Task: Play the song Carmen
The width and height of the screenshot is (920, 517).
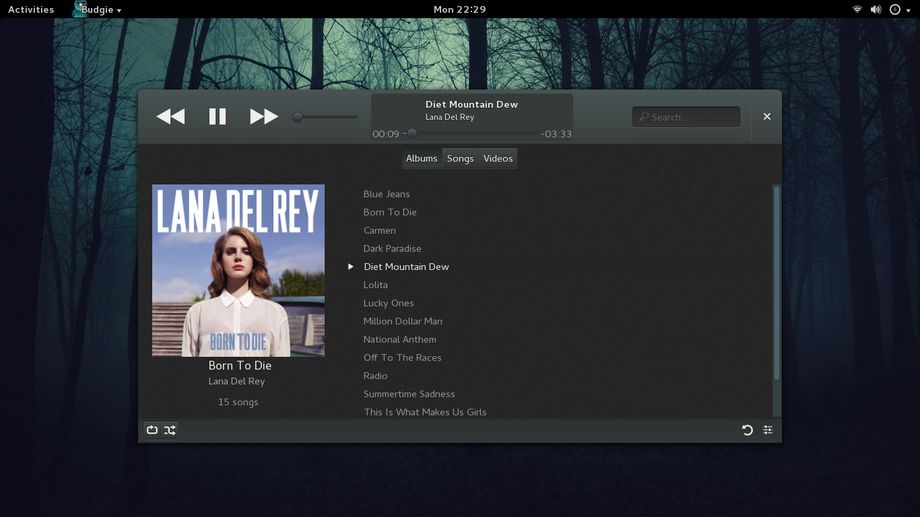Action: pos(379,231)
